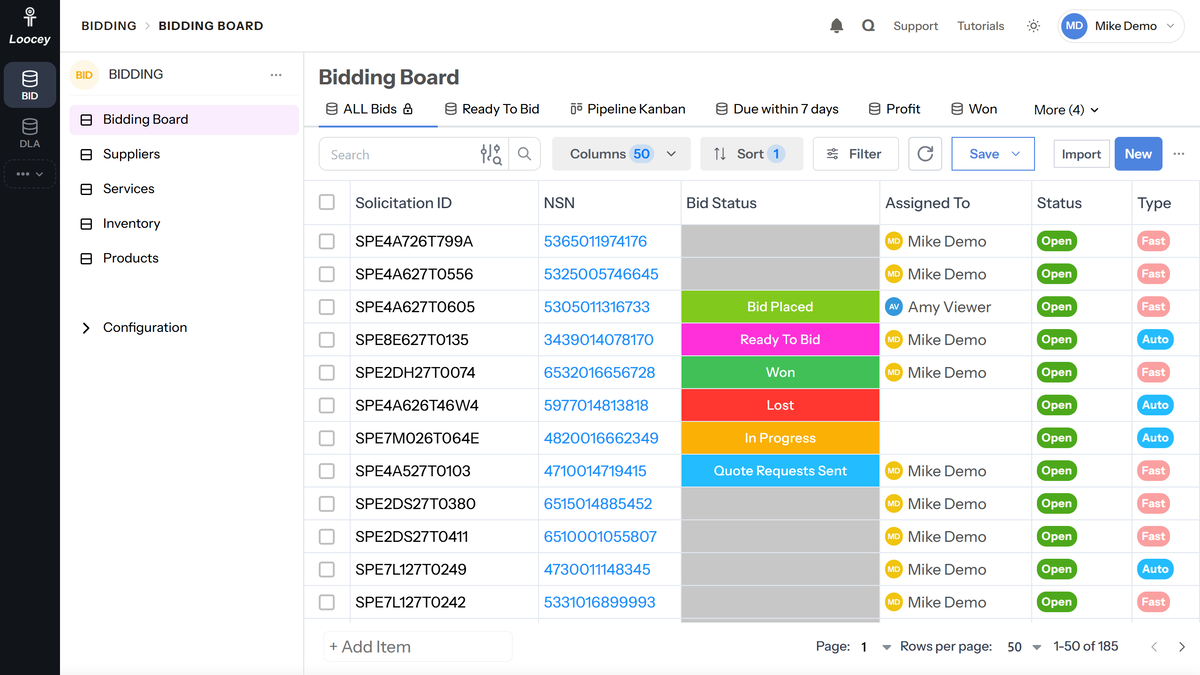Check the row SPE7M026T064E checkbox
Screen dimensions: 1200x675
tap(327, 438)
